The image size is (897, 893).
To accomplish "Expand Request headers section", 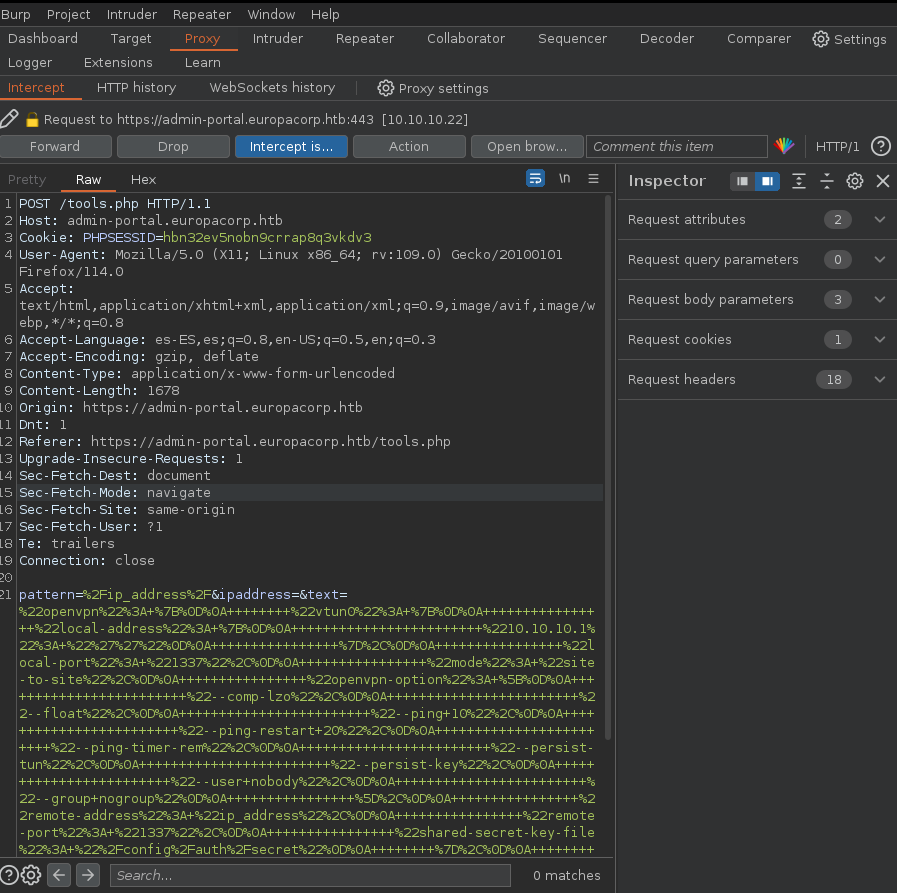I will (880, 379).
